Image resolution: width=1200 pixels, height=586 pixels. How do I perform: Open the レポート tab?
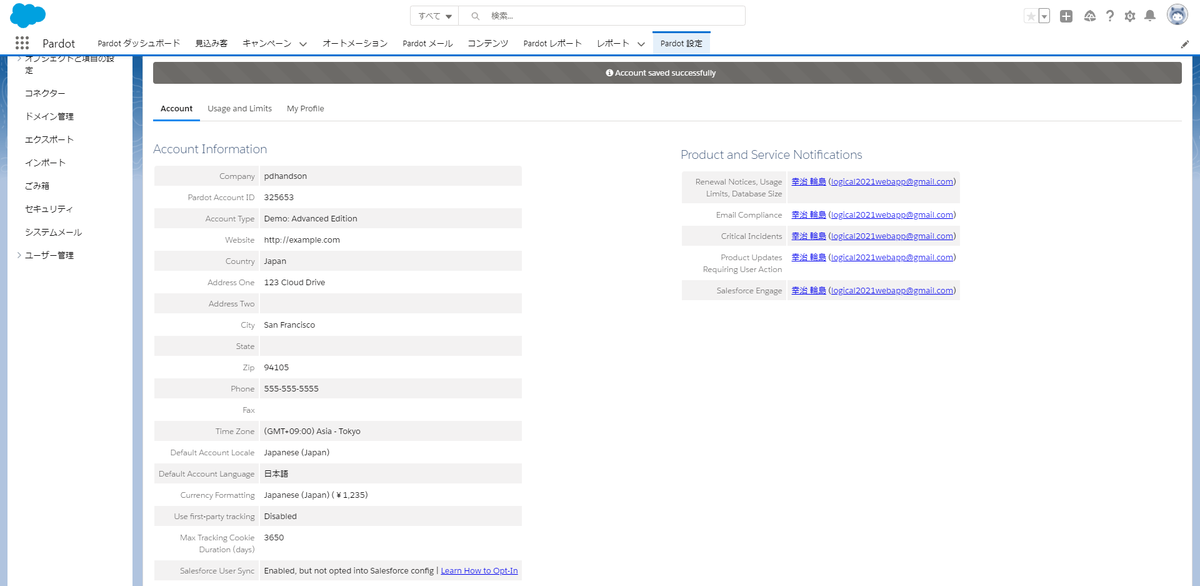click(613, 43)
